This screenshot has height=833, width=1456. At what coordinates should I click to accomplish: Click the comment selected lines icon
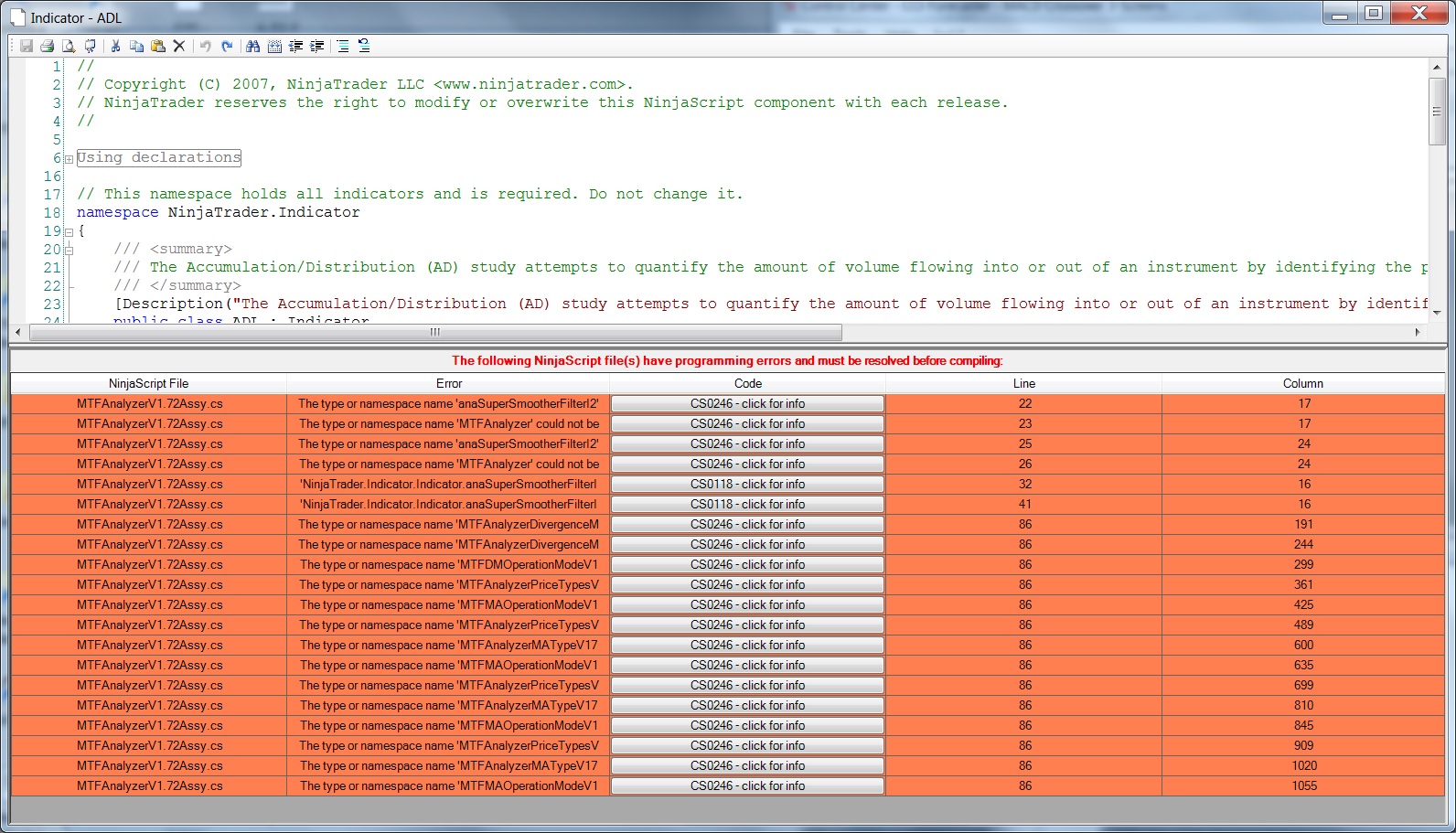coord(343,46)
